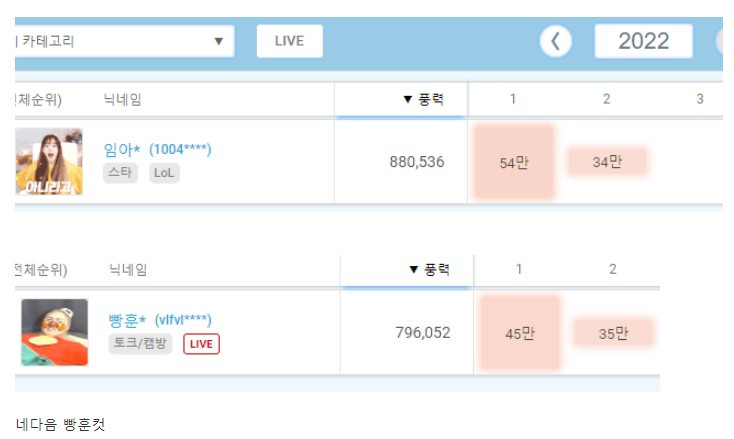734x439 pixels.
Task: Select the 45만 month cell
Action: 520,333
